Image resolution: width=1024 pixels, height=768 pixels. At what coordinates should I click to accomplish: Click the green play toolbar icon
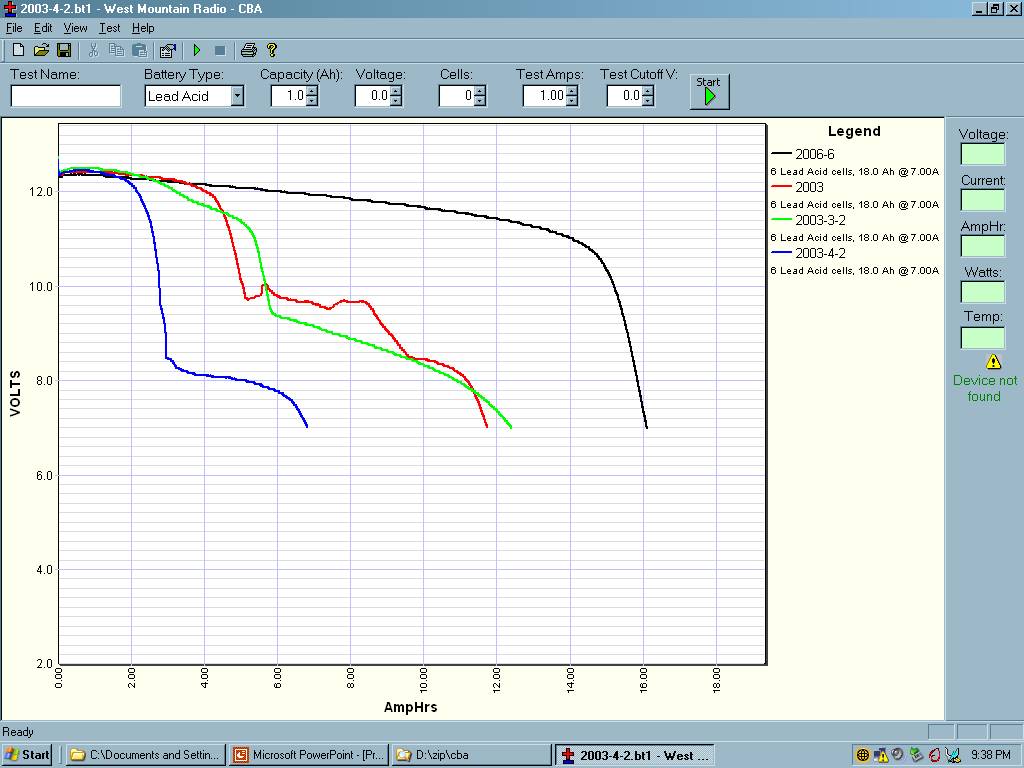(197, 50)
